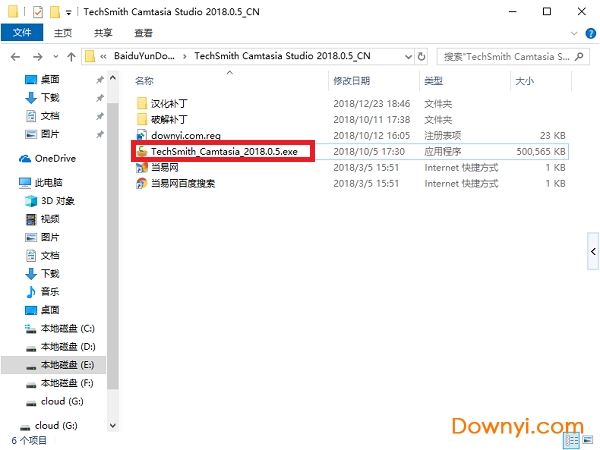Open quick access 图片 pinned item
The image size is (600, 450).
[x=50, y=134]
